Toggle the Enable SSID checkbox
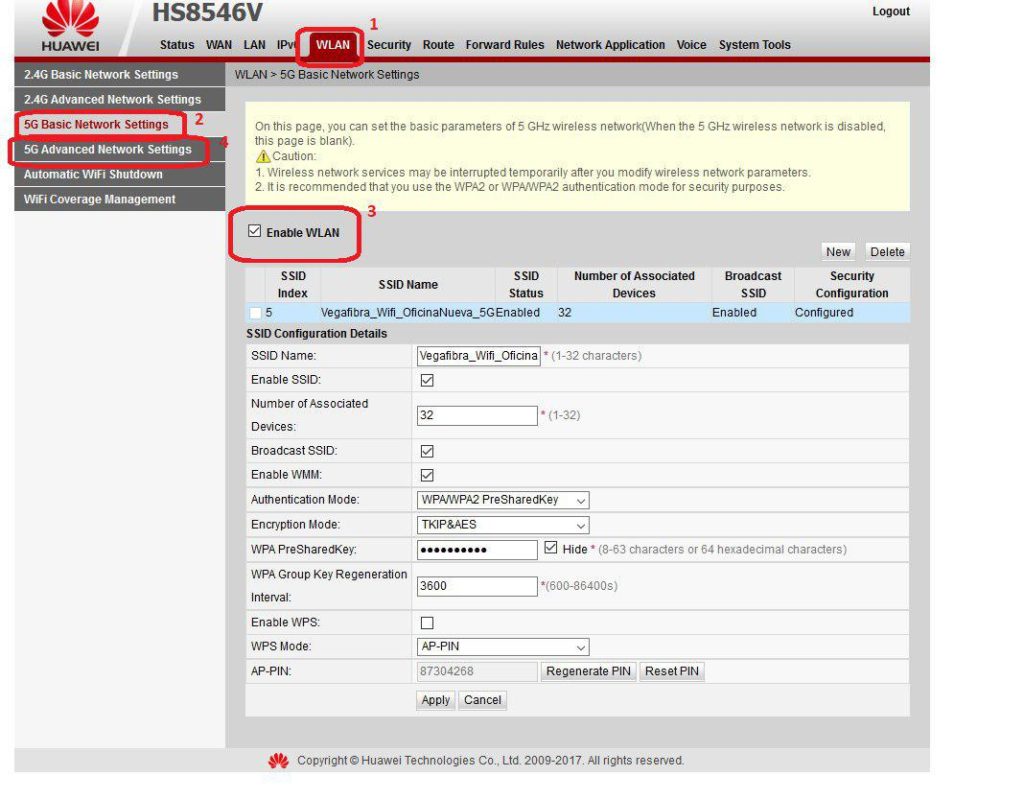This screenshot has width=1024, height=799. point(427,380)
